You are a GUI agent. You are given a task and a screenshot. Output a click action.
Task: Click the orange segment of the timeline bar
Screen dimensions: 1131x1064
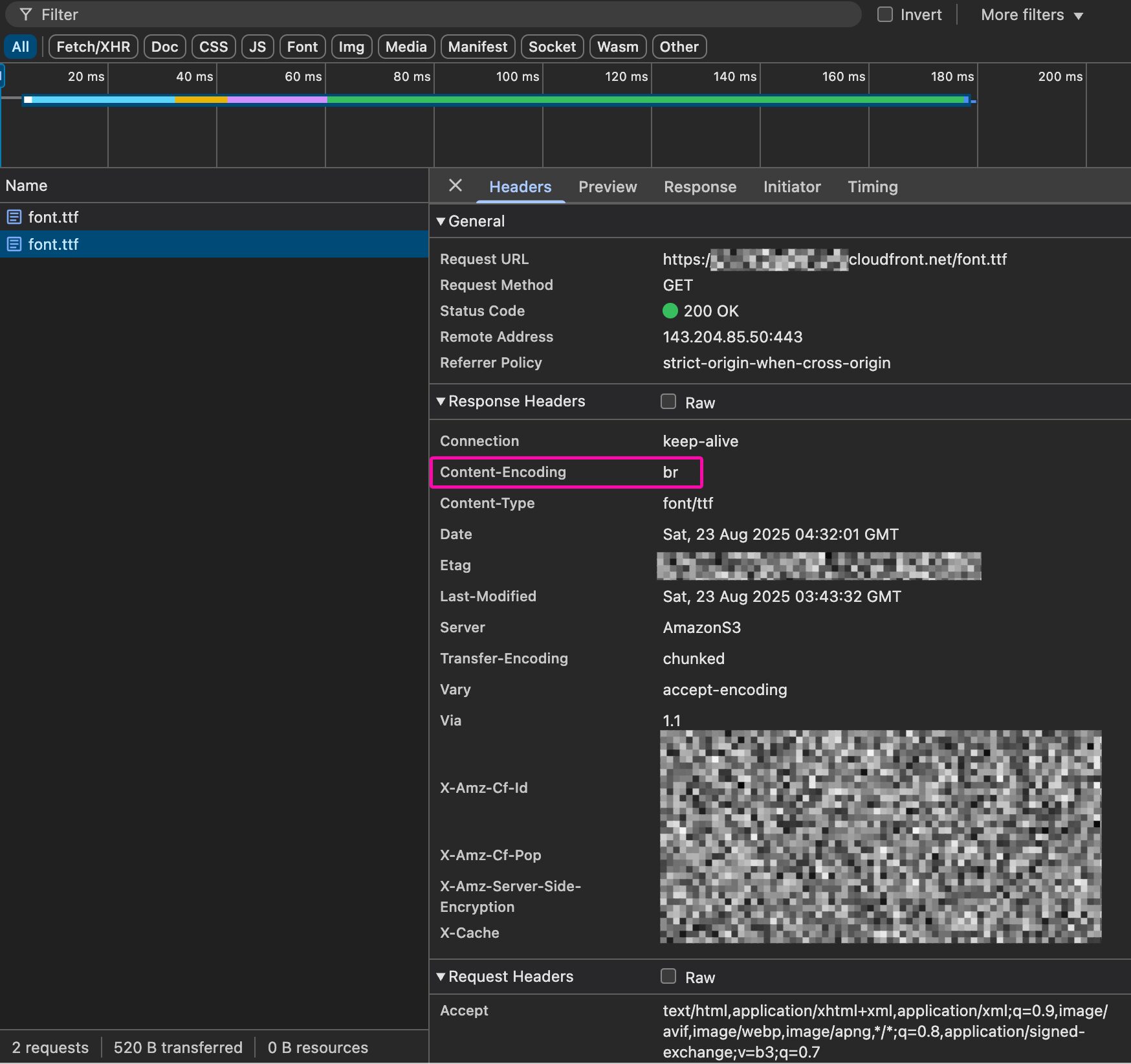pos(201,100)
